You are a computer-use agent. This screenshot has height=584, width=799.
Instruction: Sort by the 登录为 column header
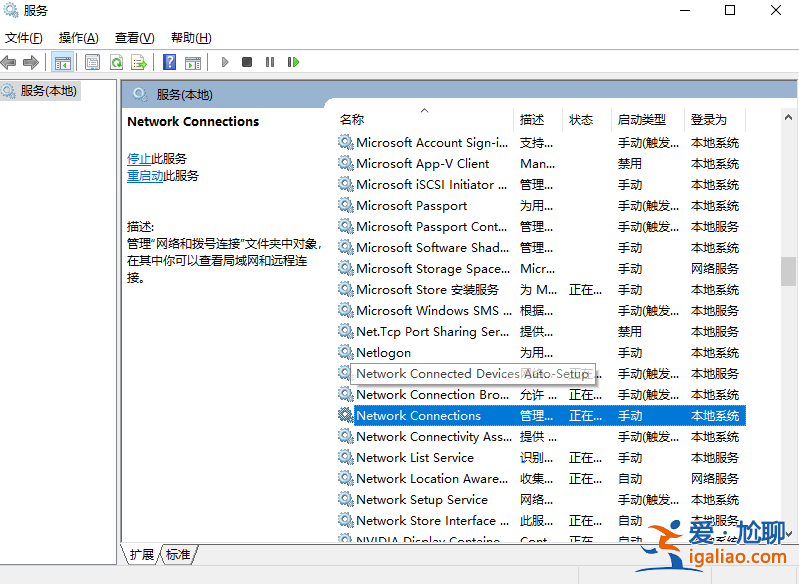tap(714, 120)
